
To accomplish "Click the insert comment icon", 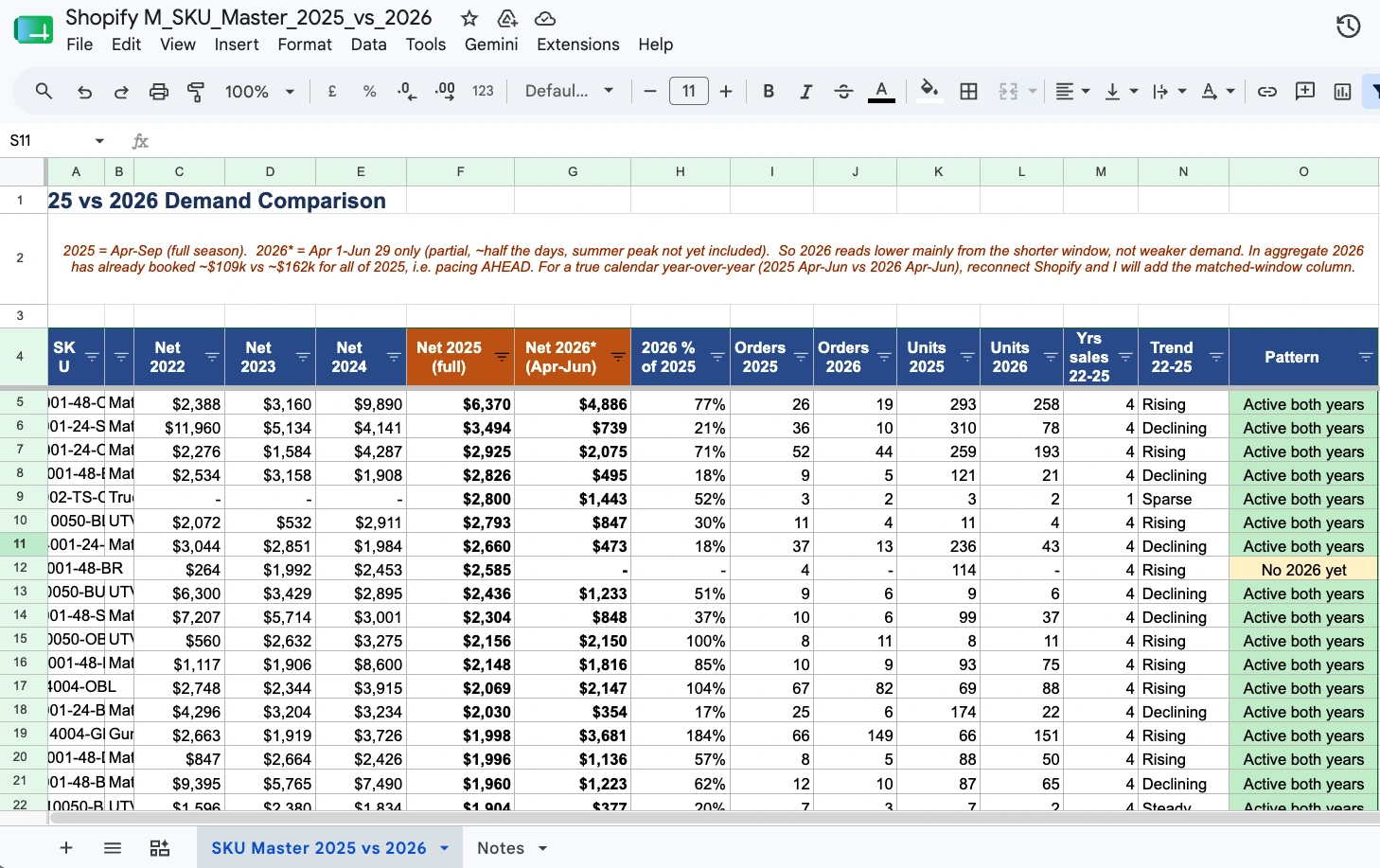I will tap(1305, 92).
